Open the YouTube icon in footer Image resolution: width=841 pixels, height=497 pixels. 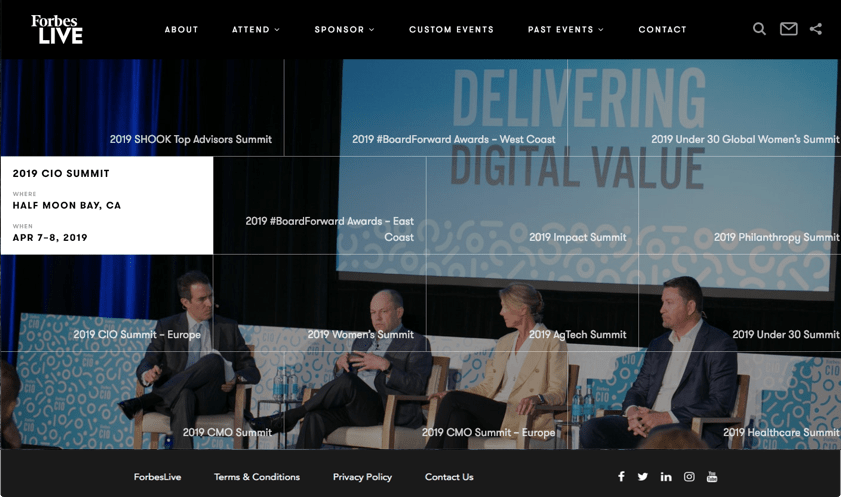click(x=712, y=477)
